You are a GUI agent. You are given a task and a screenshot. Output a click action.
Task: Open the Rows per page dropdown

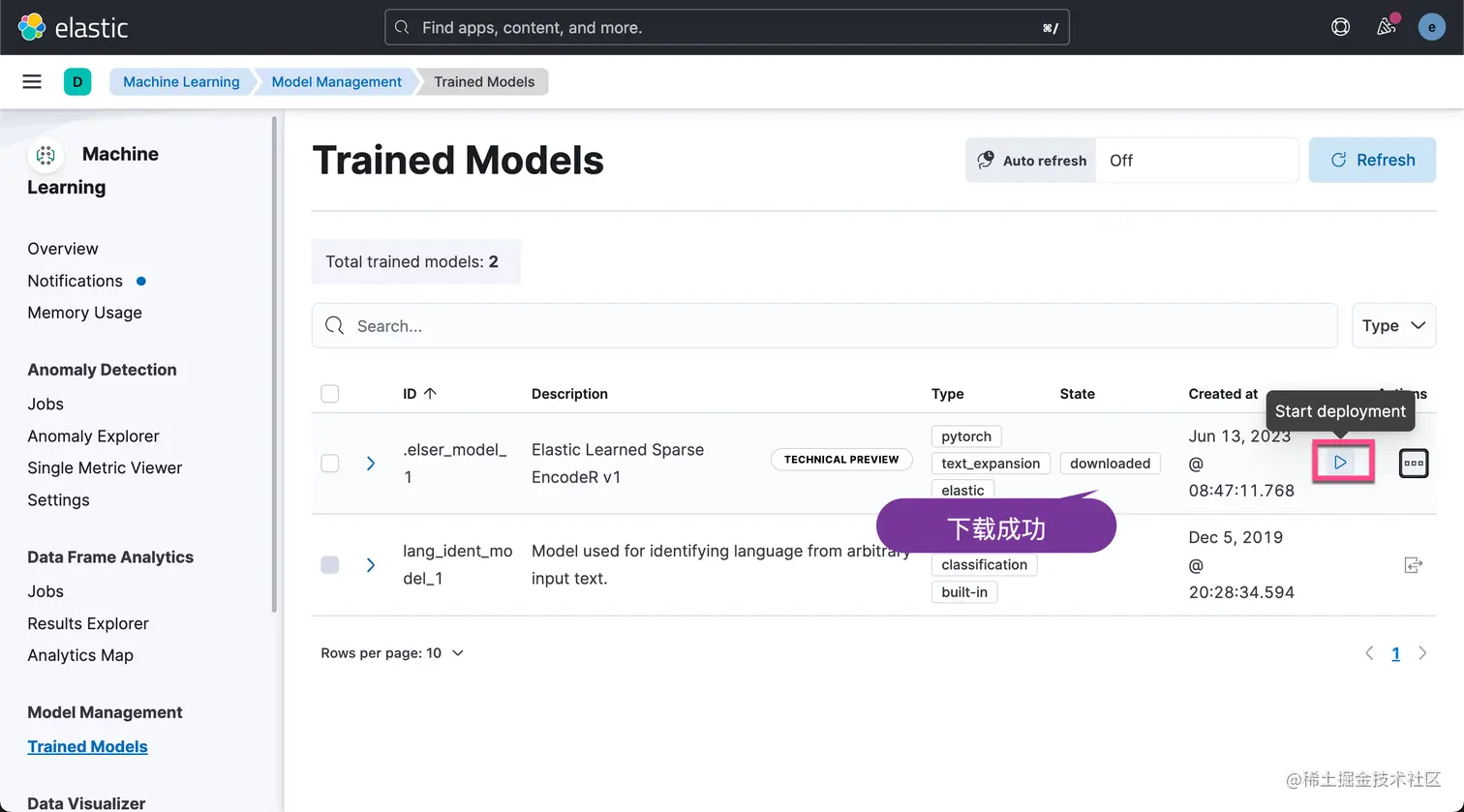[392, 653]
